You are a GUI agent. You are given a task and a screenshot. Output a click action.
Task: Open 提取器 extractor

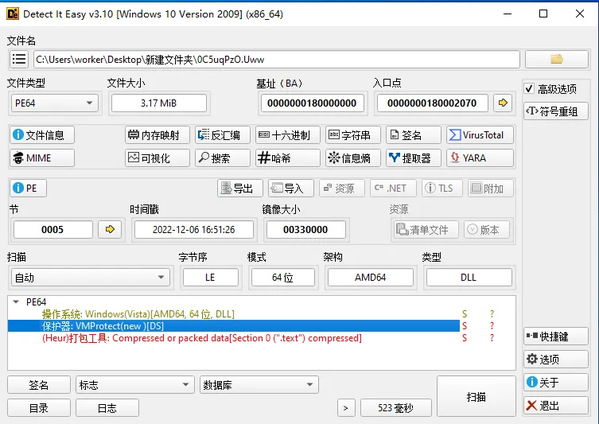(x=414, y=158)
